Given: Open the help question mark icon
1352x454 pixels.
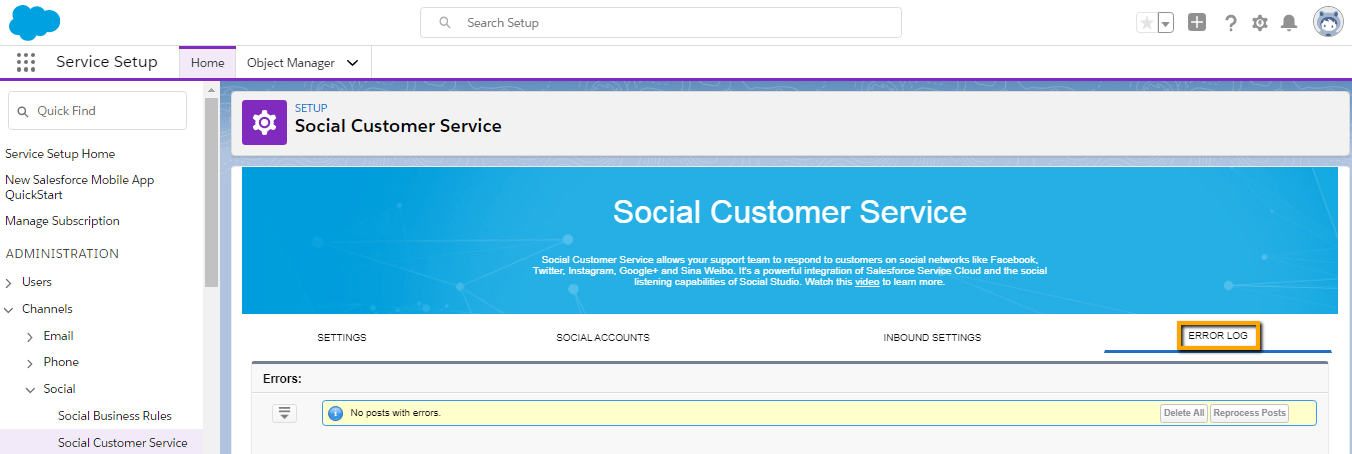Looking at the screenshot, I should pos(1231,22).
